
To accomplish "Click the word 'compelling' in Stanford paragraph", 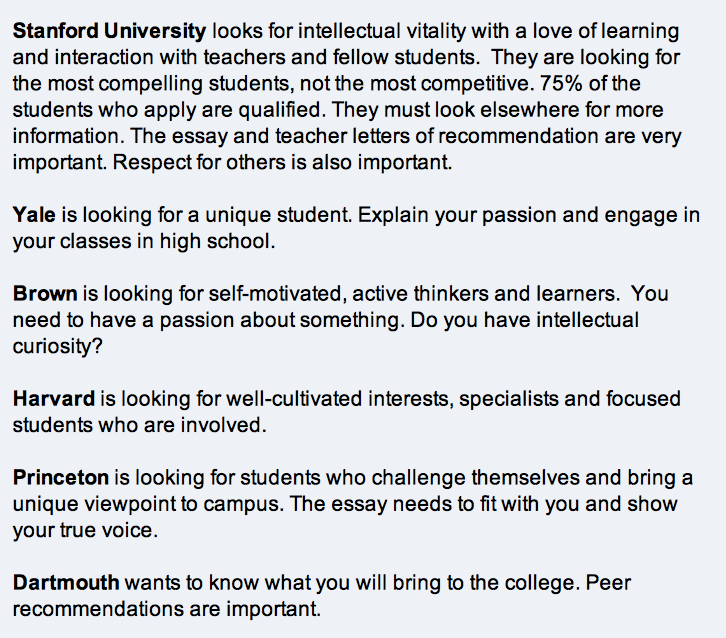I will pos(150,84).
